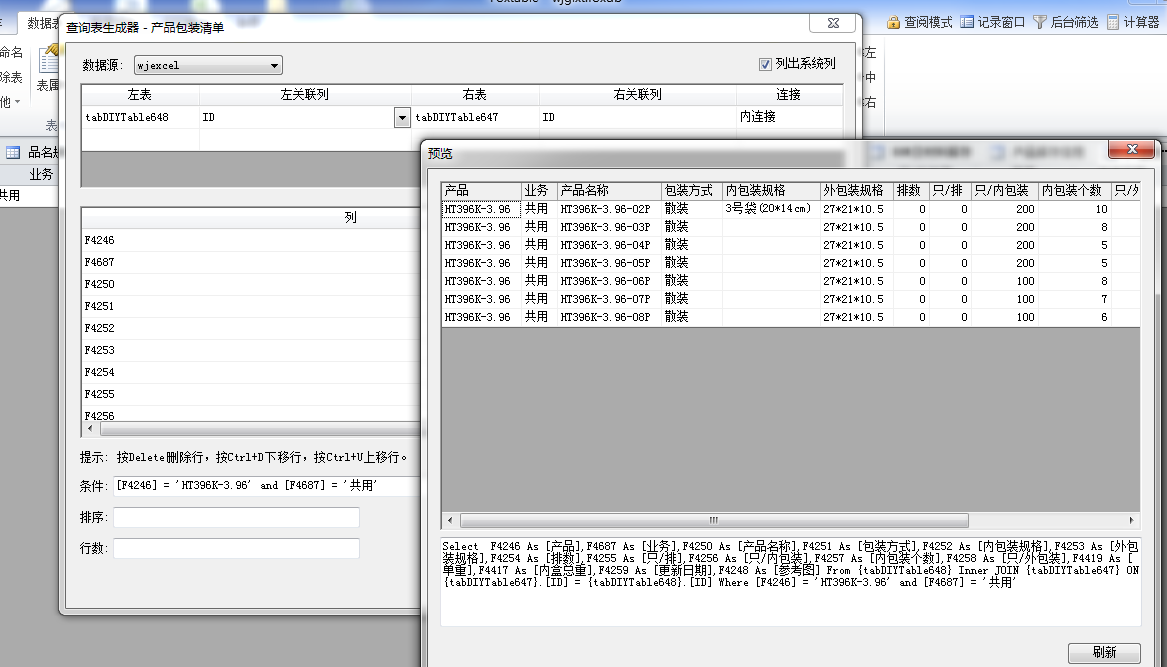The image size is (1167, 667).
Task: Select the 内连接 join type cell
Action: (788, 117)
